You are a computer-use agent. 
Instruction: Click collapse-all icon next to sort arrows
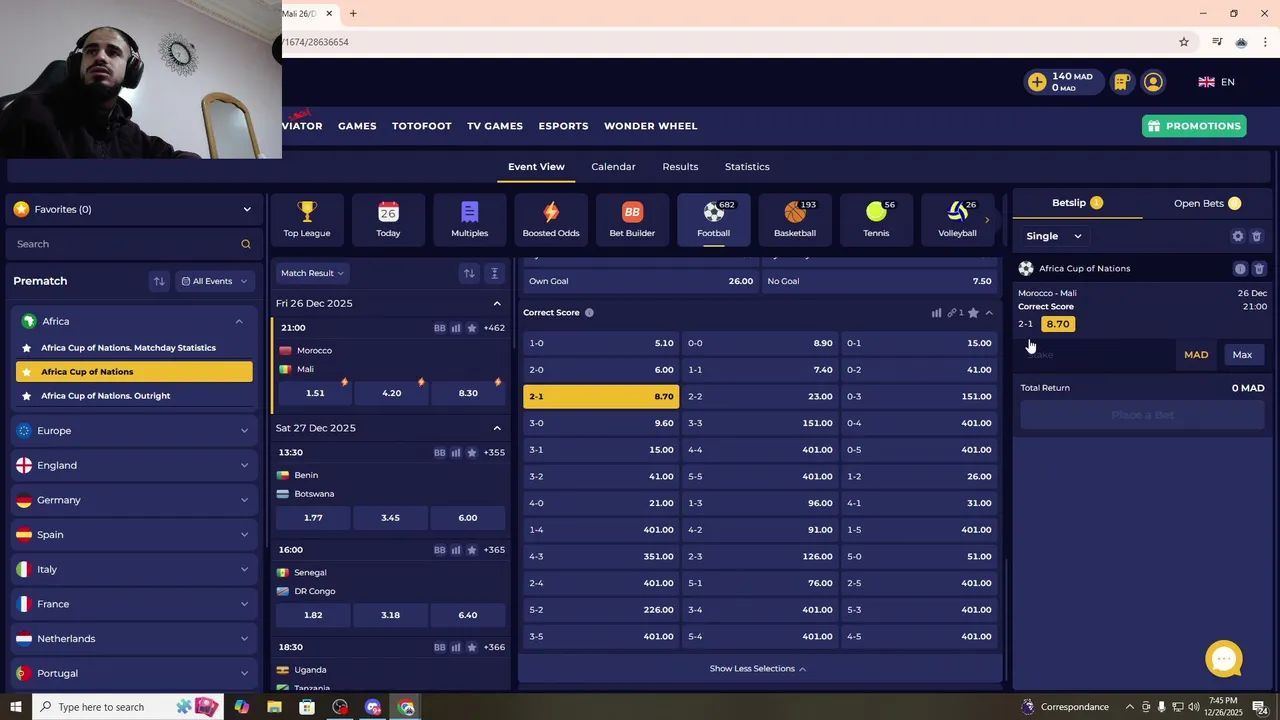click(x=494, y=273)
